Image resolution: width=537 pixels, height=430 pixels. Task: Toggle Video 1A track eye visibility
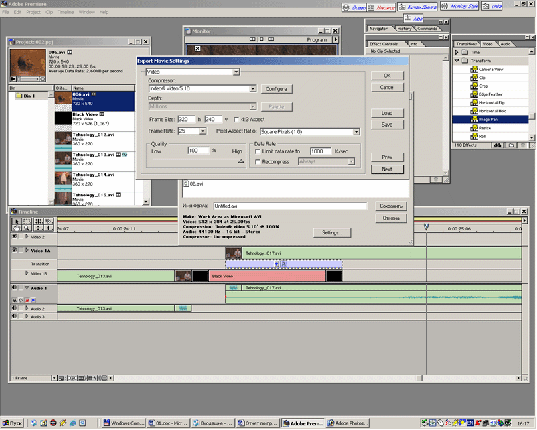pyautogui.click(x=15, y=250)
